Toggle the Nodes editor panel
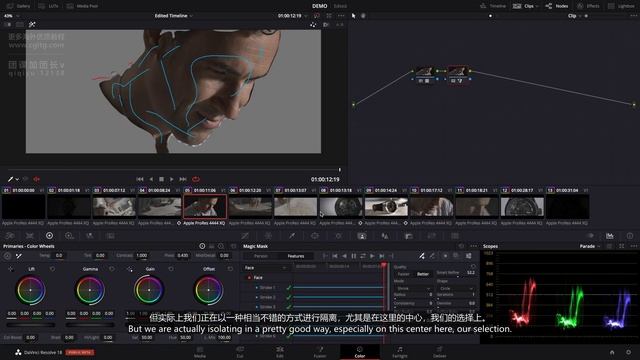The height and width of the screenshot is (360, 640). 557,6
